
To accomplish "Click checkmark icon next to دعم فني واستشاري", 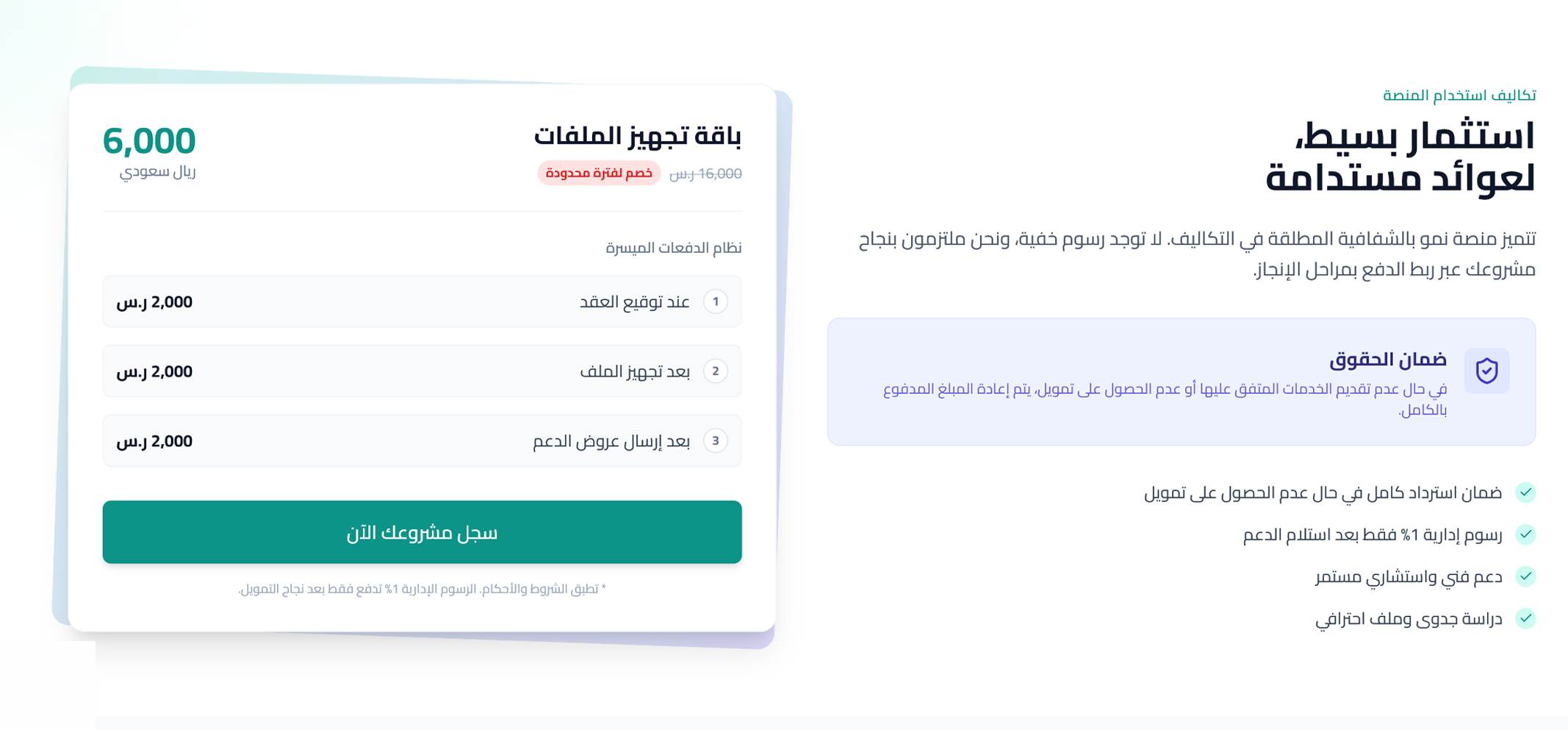I will pyautogui.click(x=1525, y=576).
